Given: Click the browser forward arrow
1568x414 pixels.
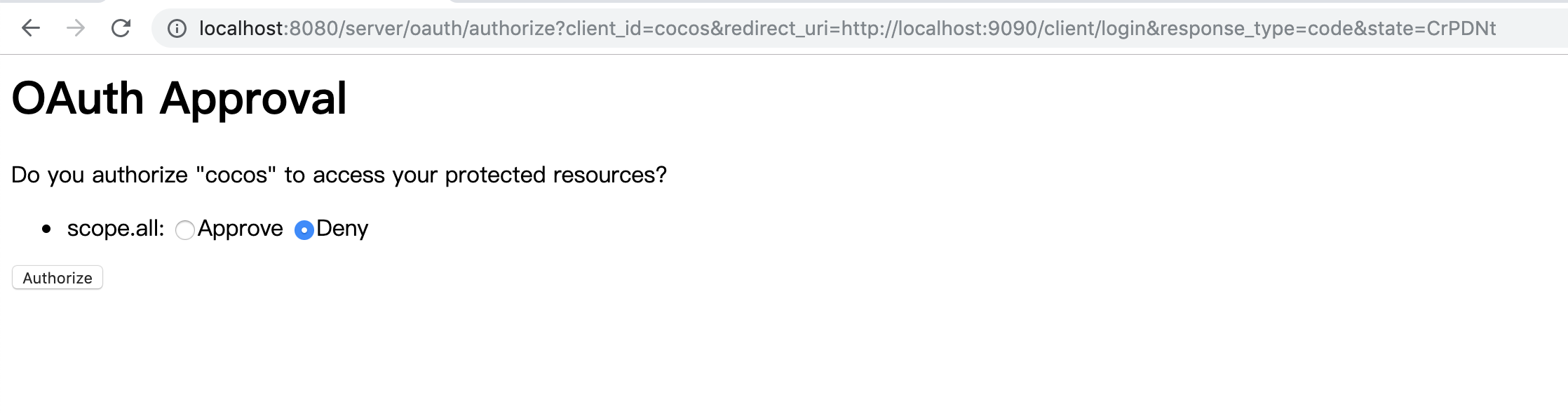Looking at the screenshot, I should click(76, 28).
